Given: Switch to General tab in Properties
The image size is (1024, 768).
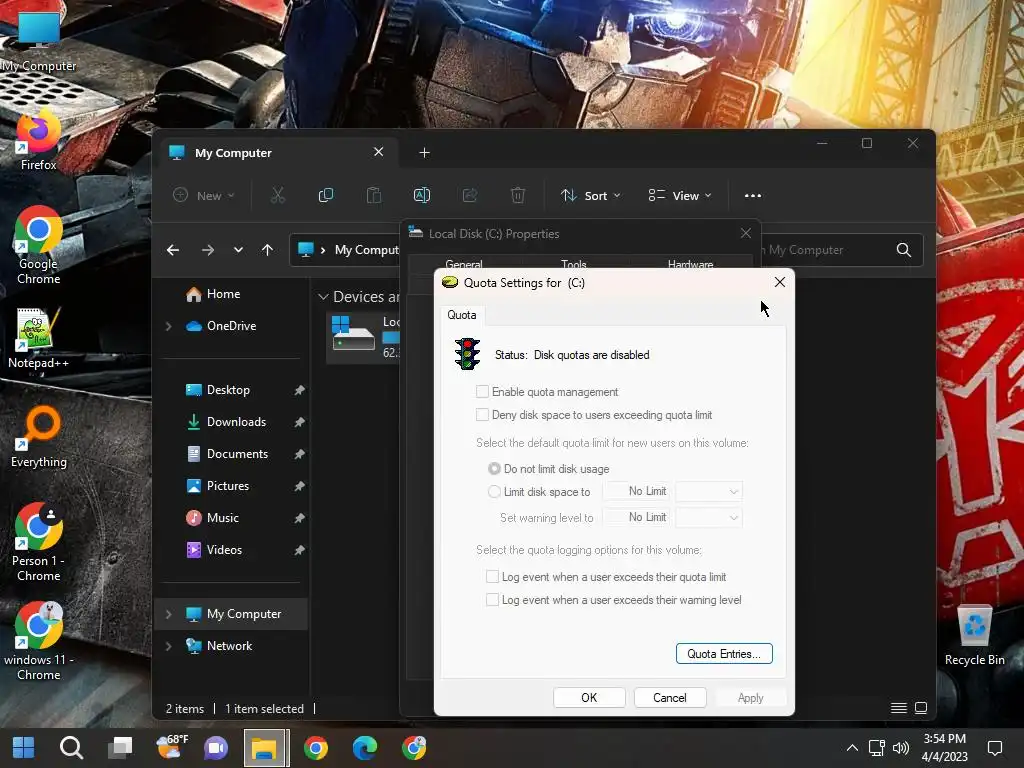Looking at the screenshot, I should (464, 263).
